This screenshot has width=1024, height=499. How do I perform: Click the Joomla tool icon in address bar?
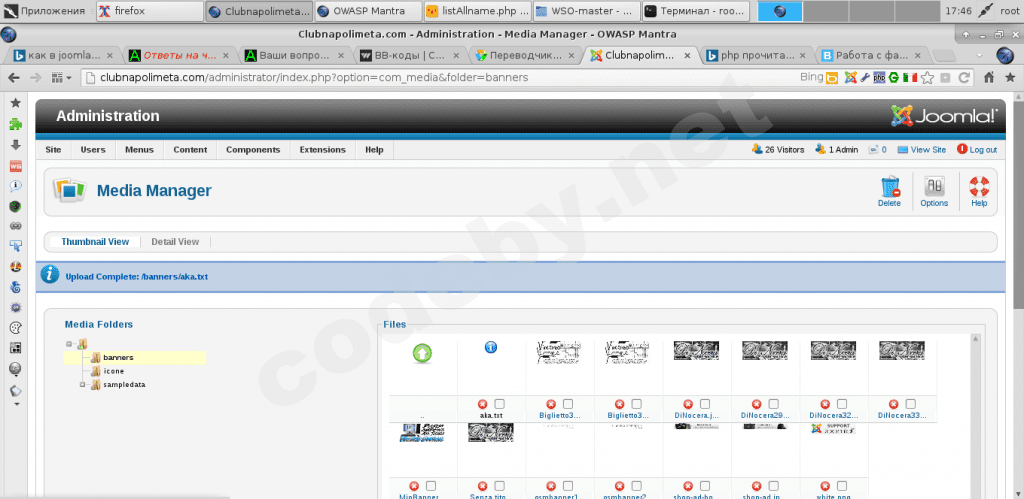850,78
